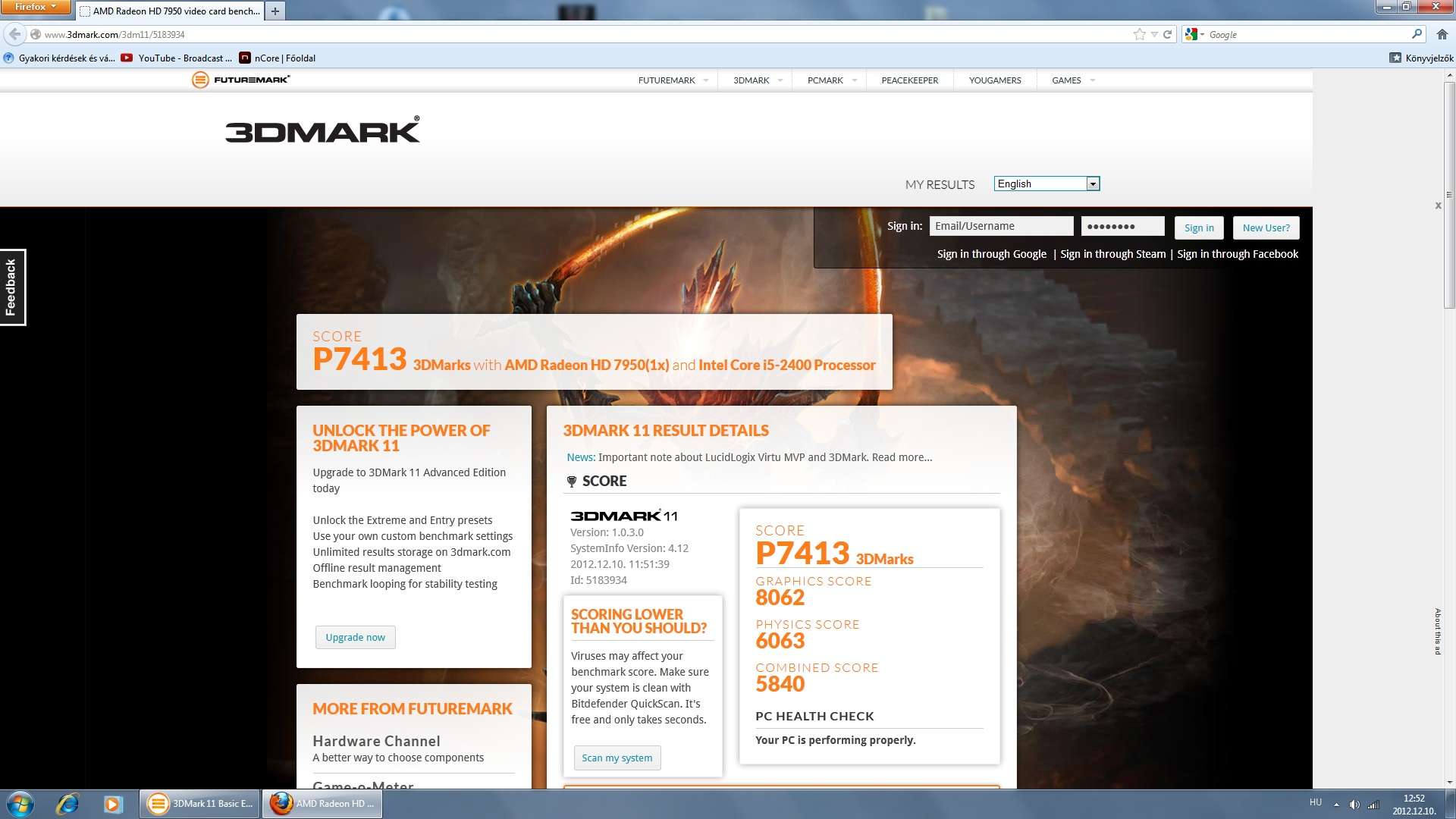Open the Feedback side tab
The image size is (1456, 819).
12,287
